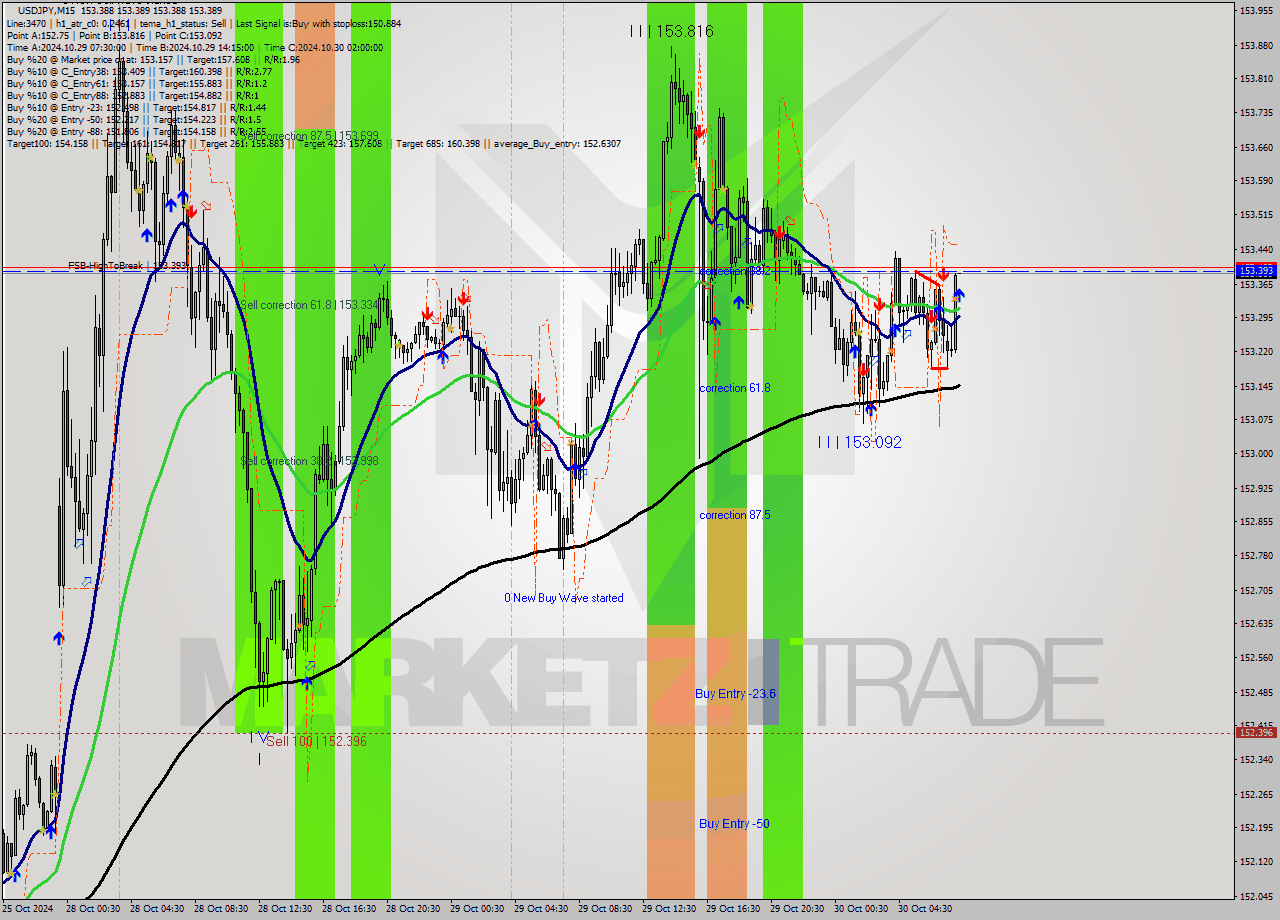
Task: Click the '28 Oct 00:30' time axis label
Action: pos(92,909)
